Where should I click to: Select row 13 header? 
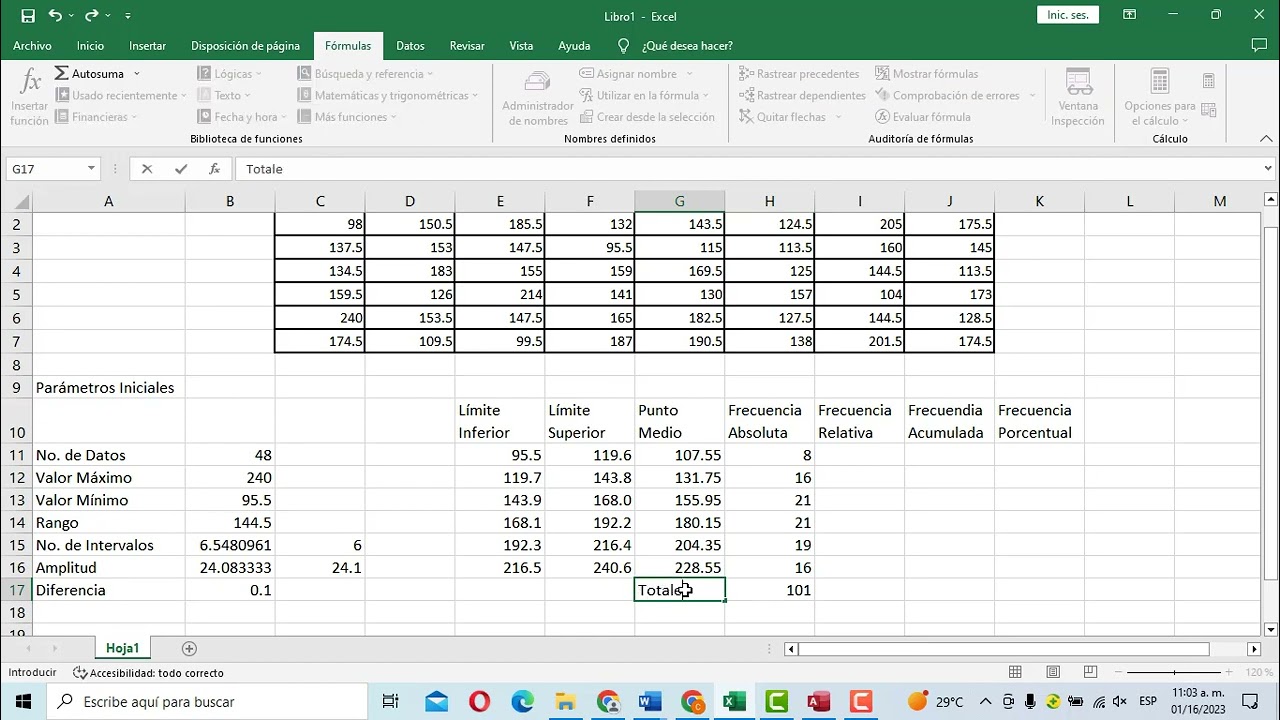[x=16, y=500]
